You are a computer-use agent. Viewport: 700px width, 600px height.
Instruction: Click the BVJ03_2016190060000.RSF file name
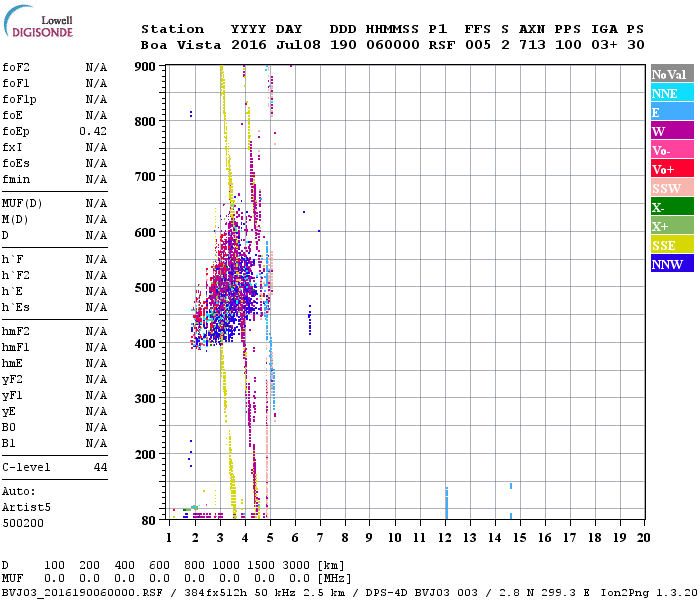point(82,592)
